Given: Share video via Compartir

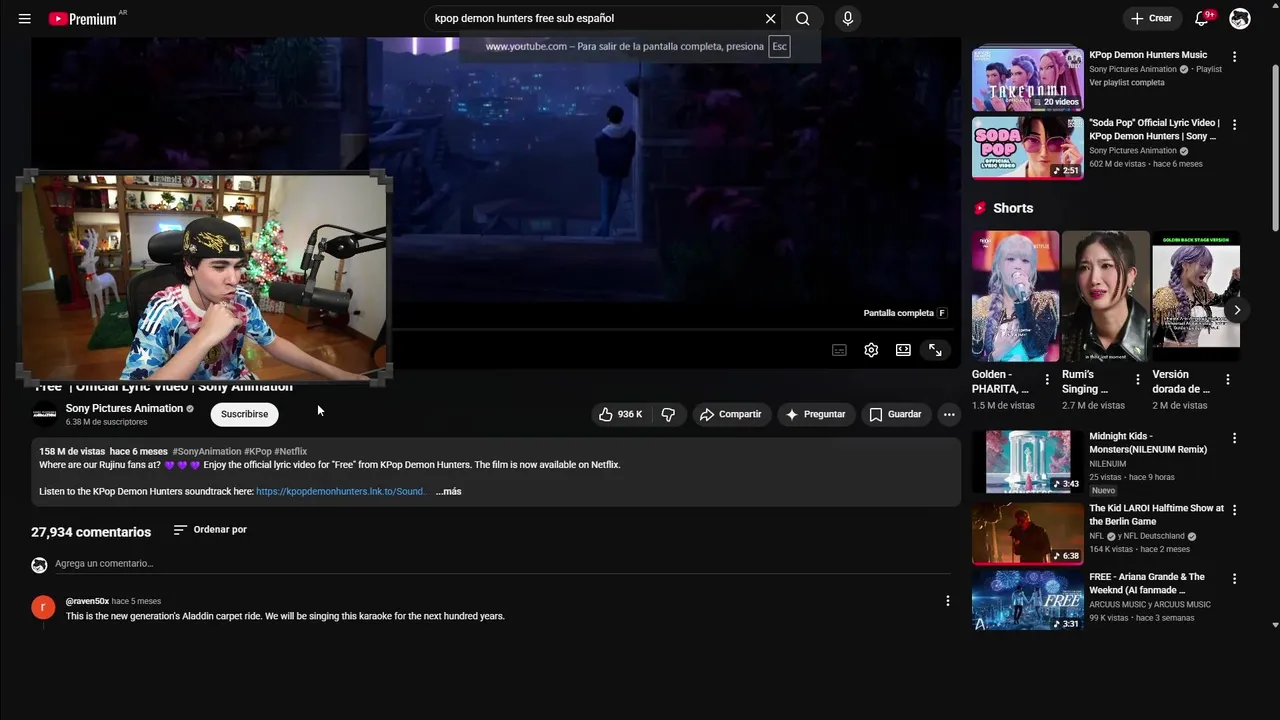Looking at the screenshot, I should pyautogui.click(x=731, y=414).
